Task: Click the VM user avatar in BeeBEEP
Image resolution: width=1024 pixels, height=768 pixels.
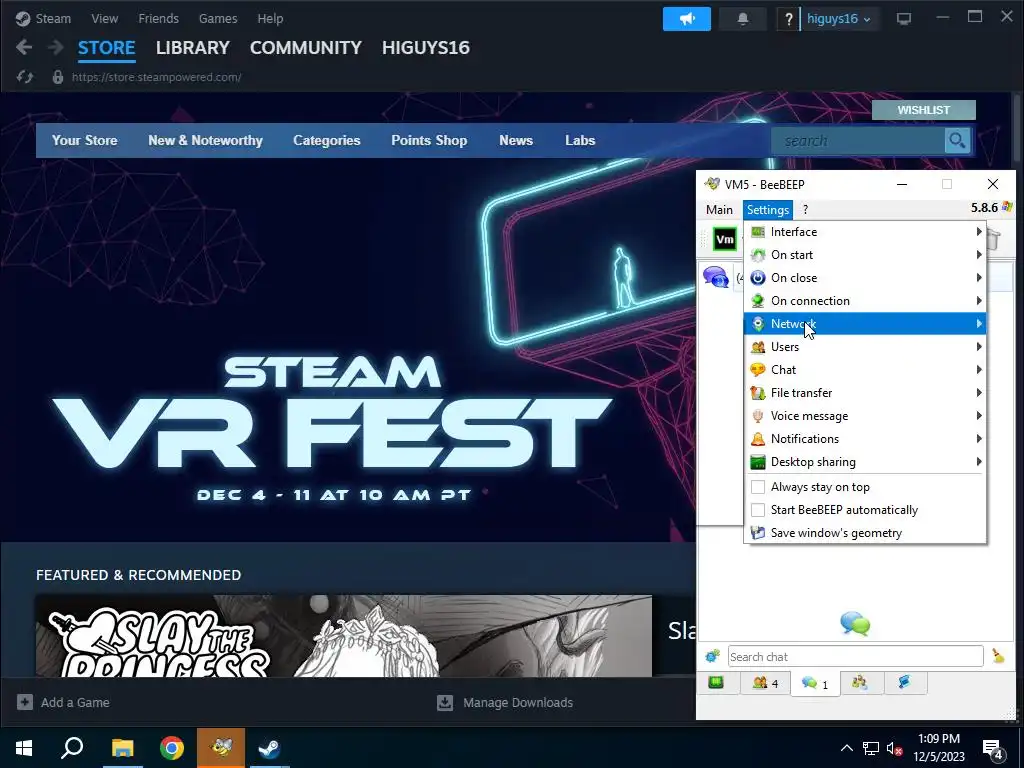Action: click(x=725, y=240)
